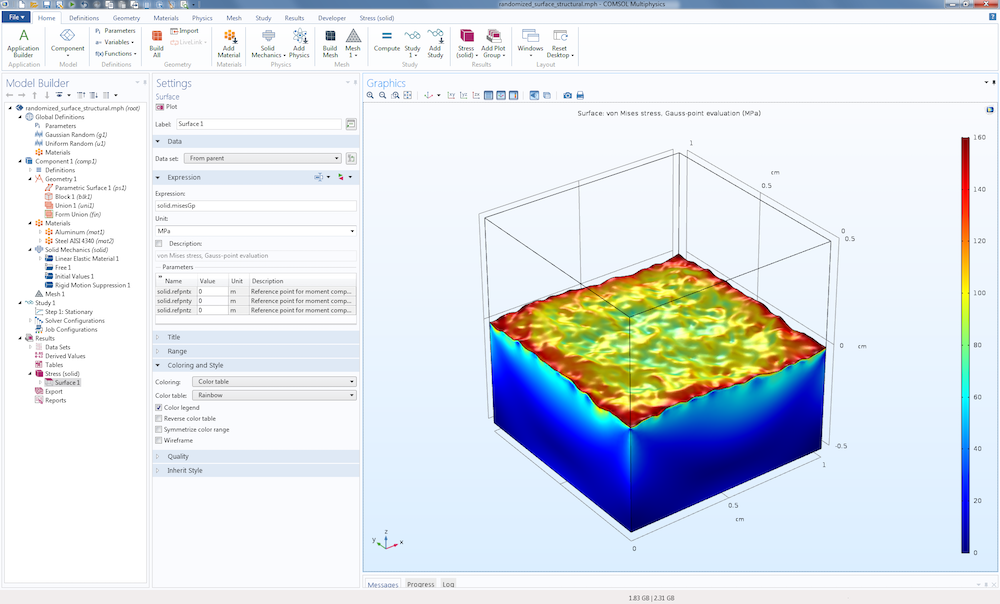Screen dimensions: 1000x604
Task: Open Solid Mechanics physics button
Action: [x=268, y=43]
